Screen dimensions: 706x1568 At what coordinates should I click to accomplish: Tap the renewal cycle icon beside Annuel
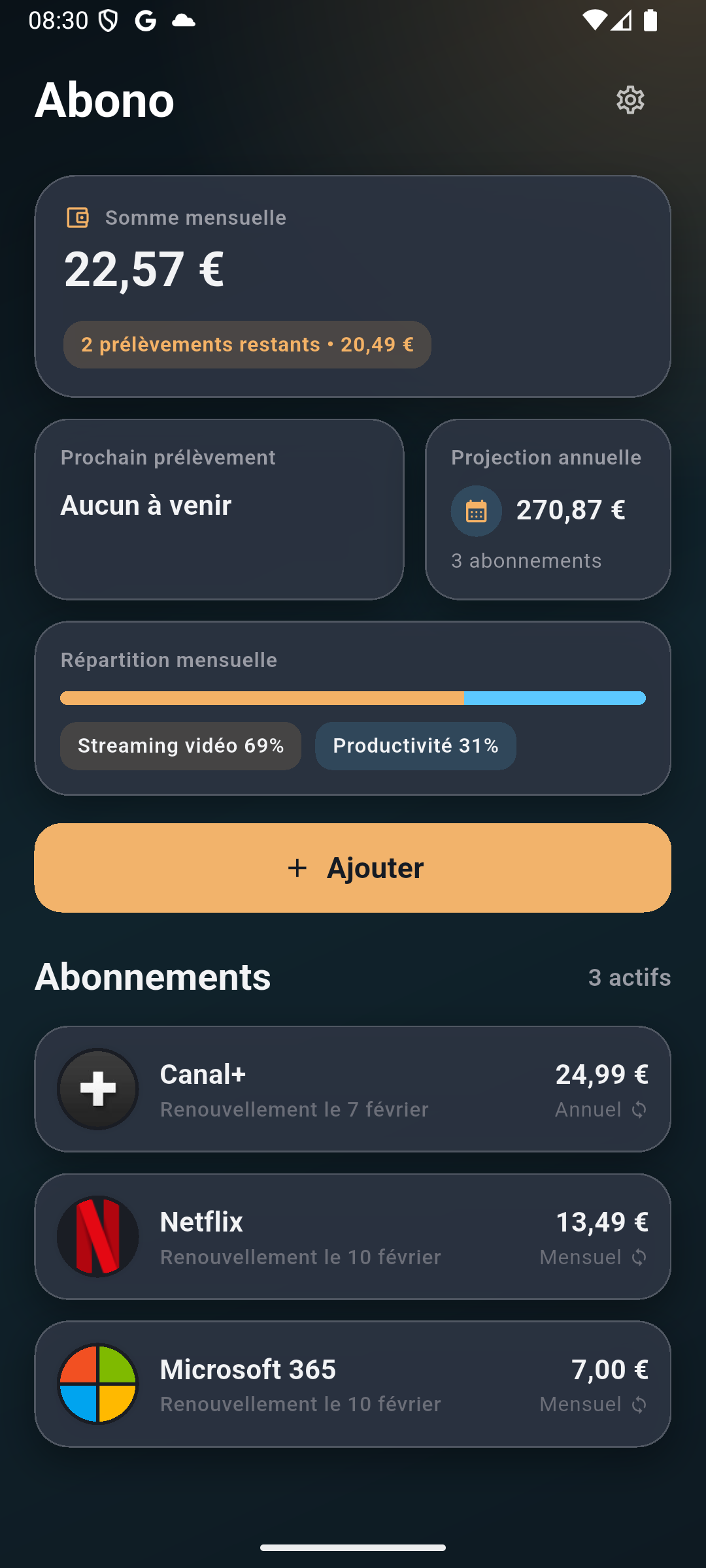point(639,1110)
